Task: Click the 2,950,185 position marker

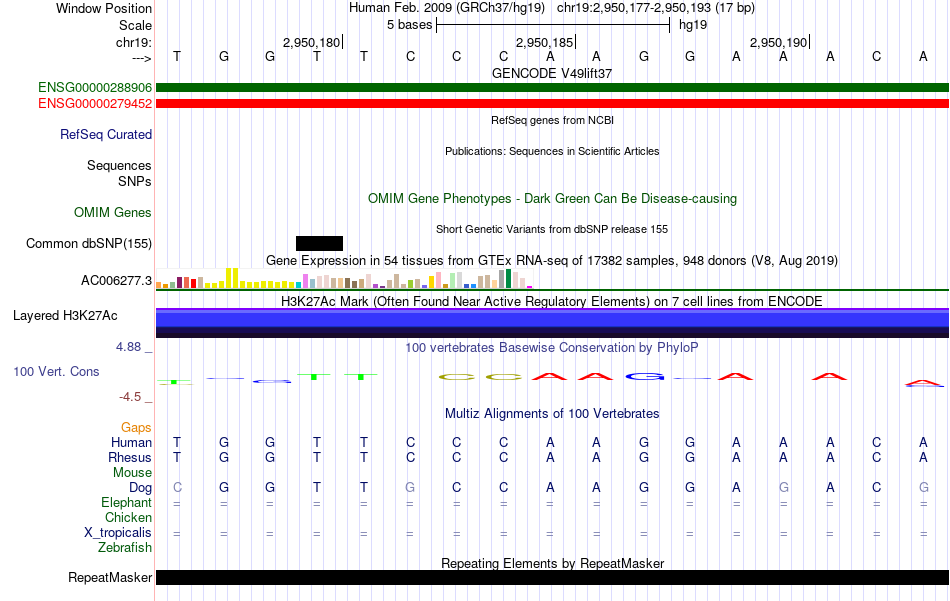Action: pyautogui.click(x=545, y=42)
